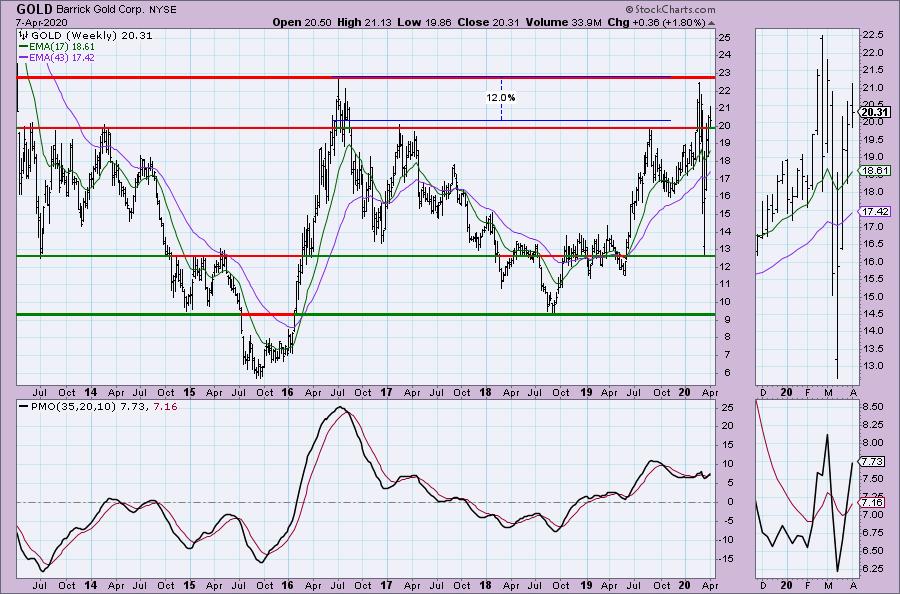Screen dimensions: 900x594
Task: Click the PMO(35,20,10) indicator label
Action: click(x=74, y=406)
